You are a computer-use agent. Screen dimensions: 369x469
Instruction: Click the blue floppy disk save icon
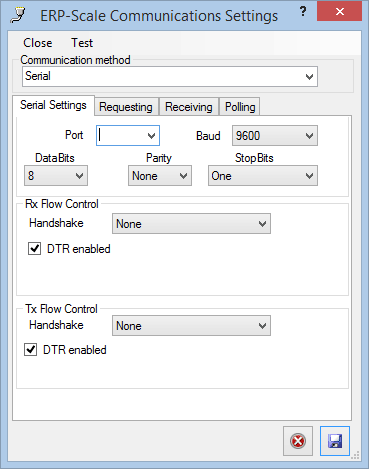point(335,441)
